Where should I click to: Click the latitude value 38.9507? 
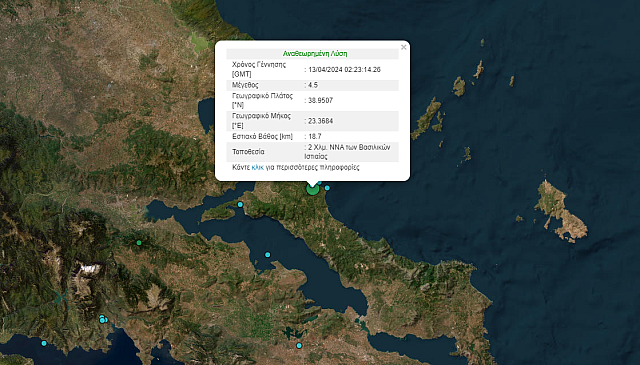[x=320, y=100]
